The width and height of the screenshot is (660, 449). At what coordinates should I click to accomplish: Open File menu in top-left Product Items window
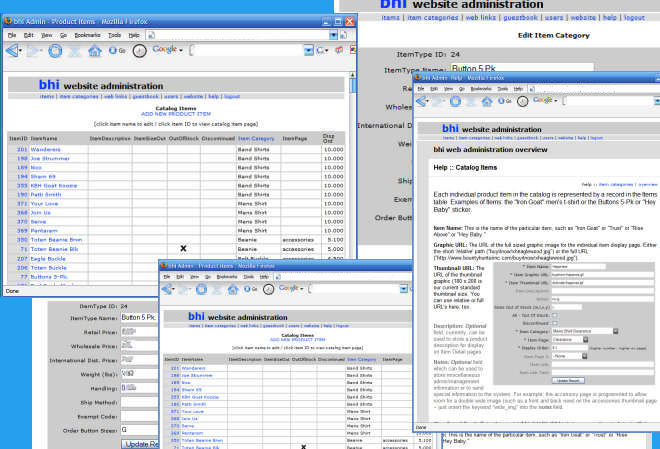[x=12, y=35]
